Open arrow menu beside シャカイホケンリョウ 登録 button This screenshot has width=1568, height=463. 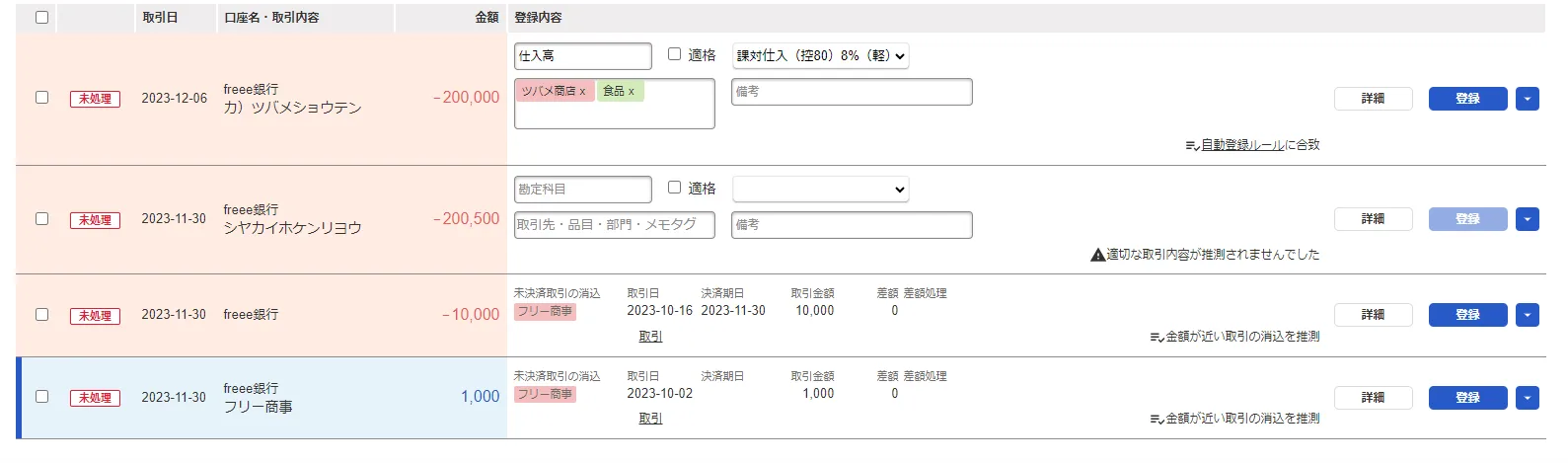(1528, 219)
